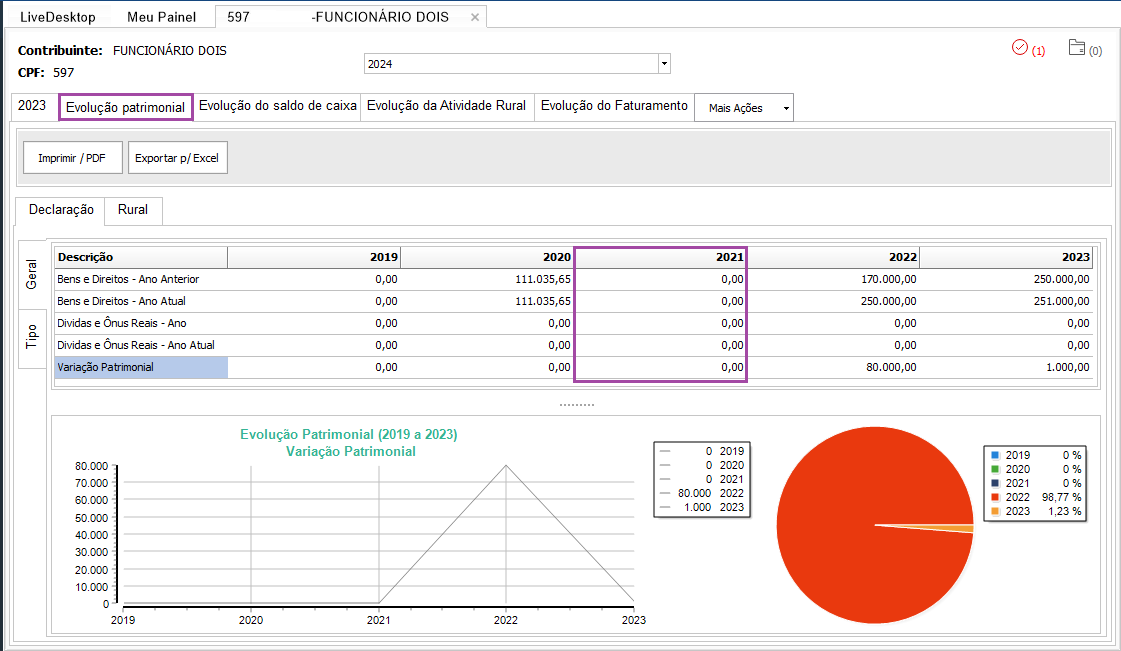The width and height of the screenshot is (1121, 651).
Task: Open the 2023 tab
Action: click(x=32, y=106)
